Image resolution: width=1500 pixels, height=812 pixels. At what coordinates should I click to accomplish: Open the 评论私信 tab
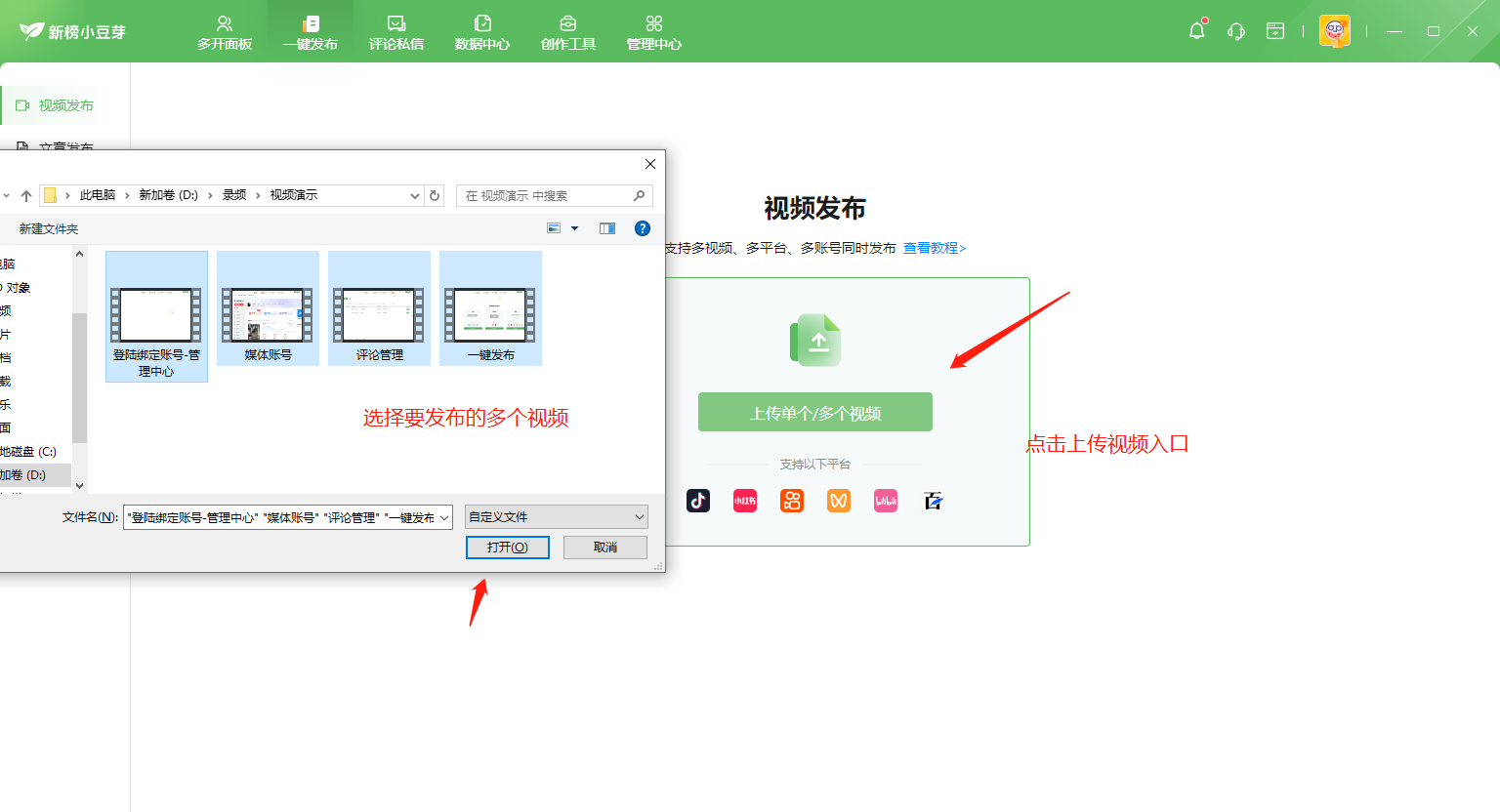click(x=396, y=32)
